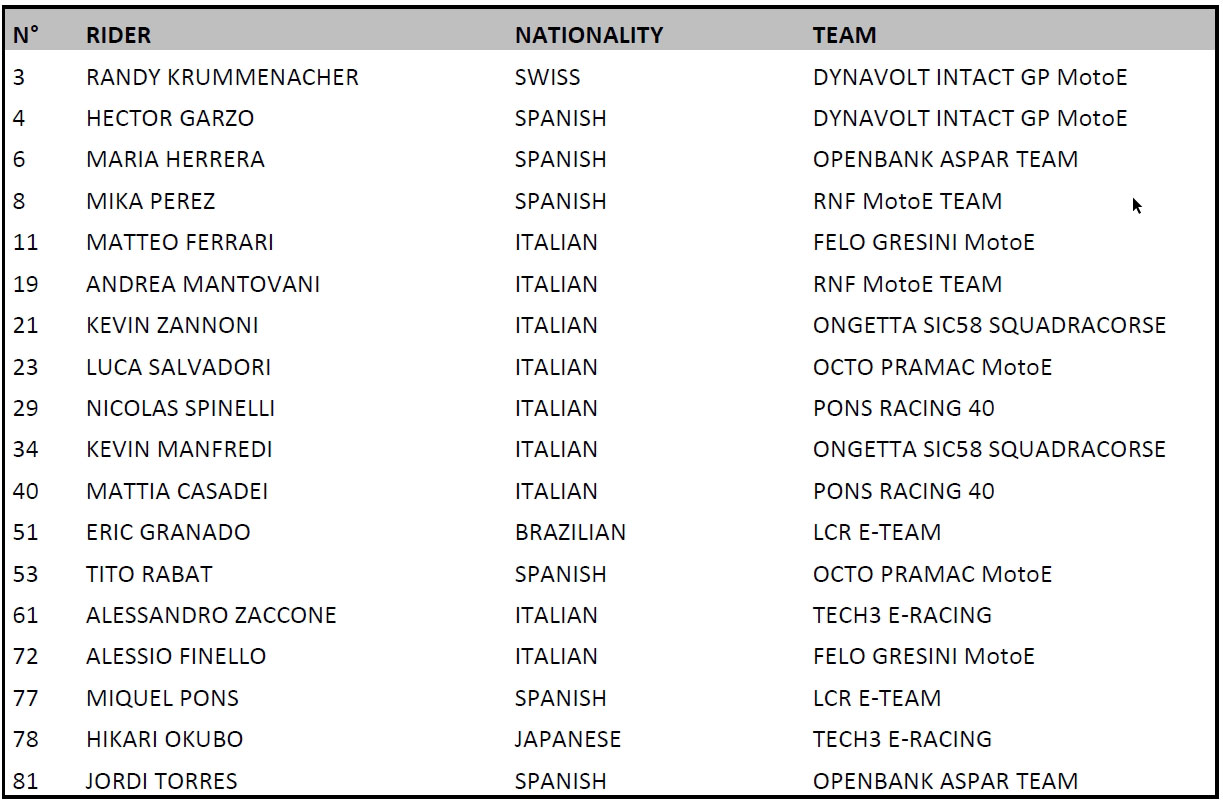Select KEVIN ZANNONI's team ONGETTA SIC58 SQUADRACORSE
This screenshot has height=805, width=1223.
click(989, 325)
